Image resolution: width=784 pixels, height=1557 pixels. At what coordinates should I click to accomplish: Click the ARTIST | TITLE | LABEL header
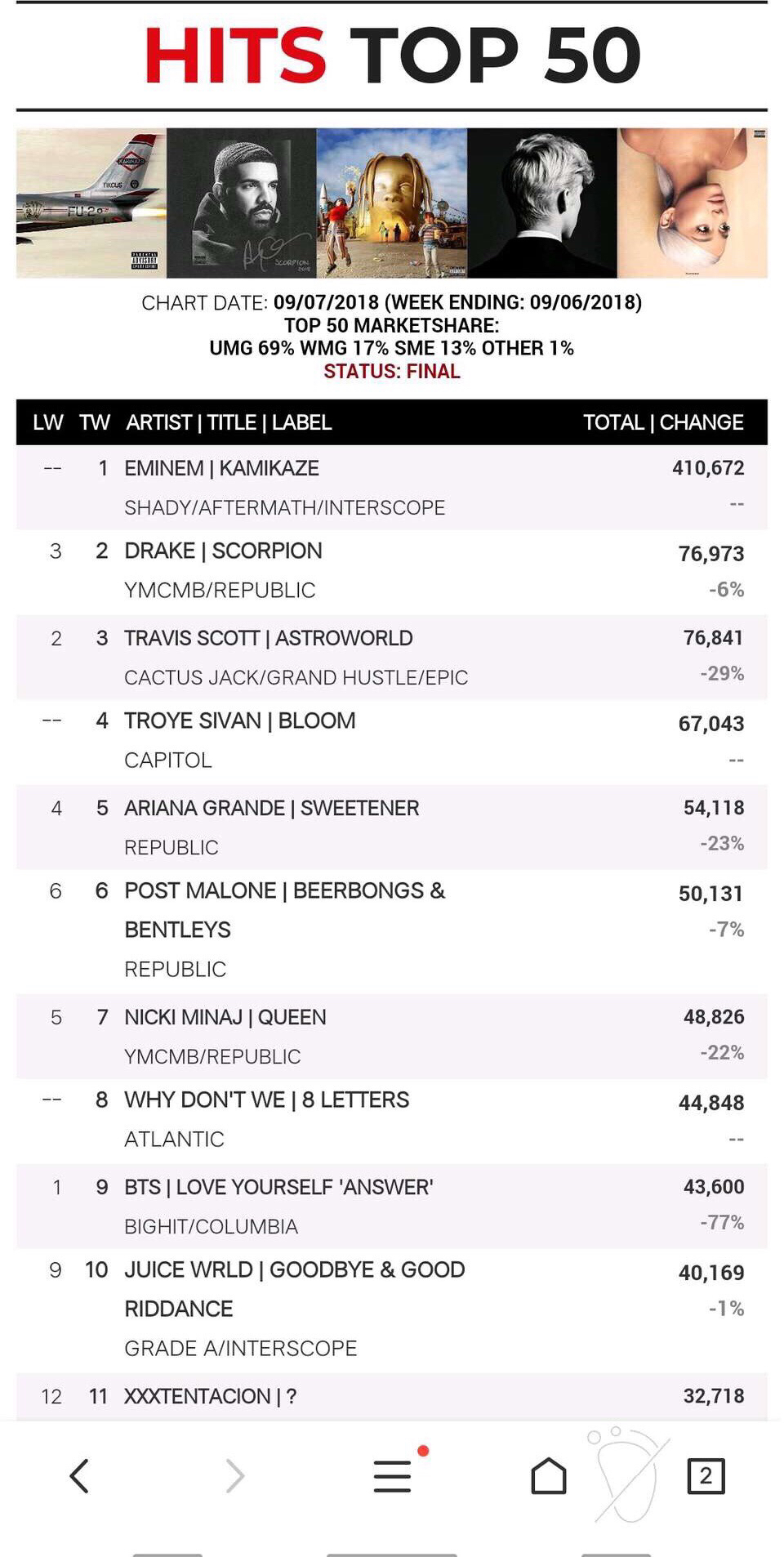[229, 422]
